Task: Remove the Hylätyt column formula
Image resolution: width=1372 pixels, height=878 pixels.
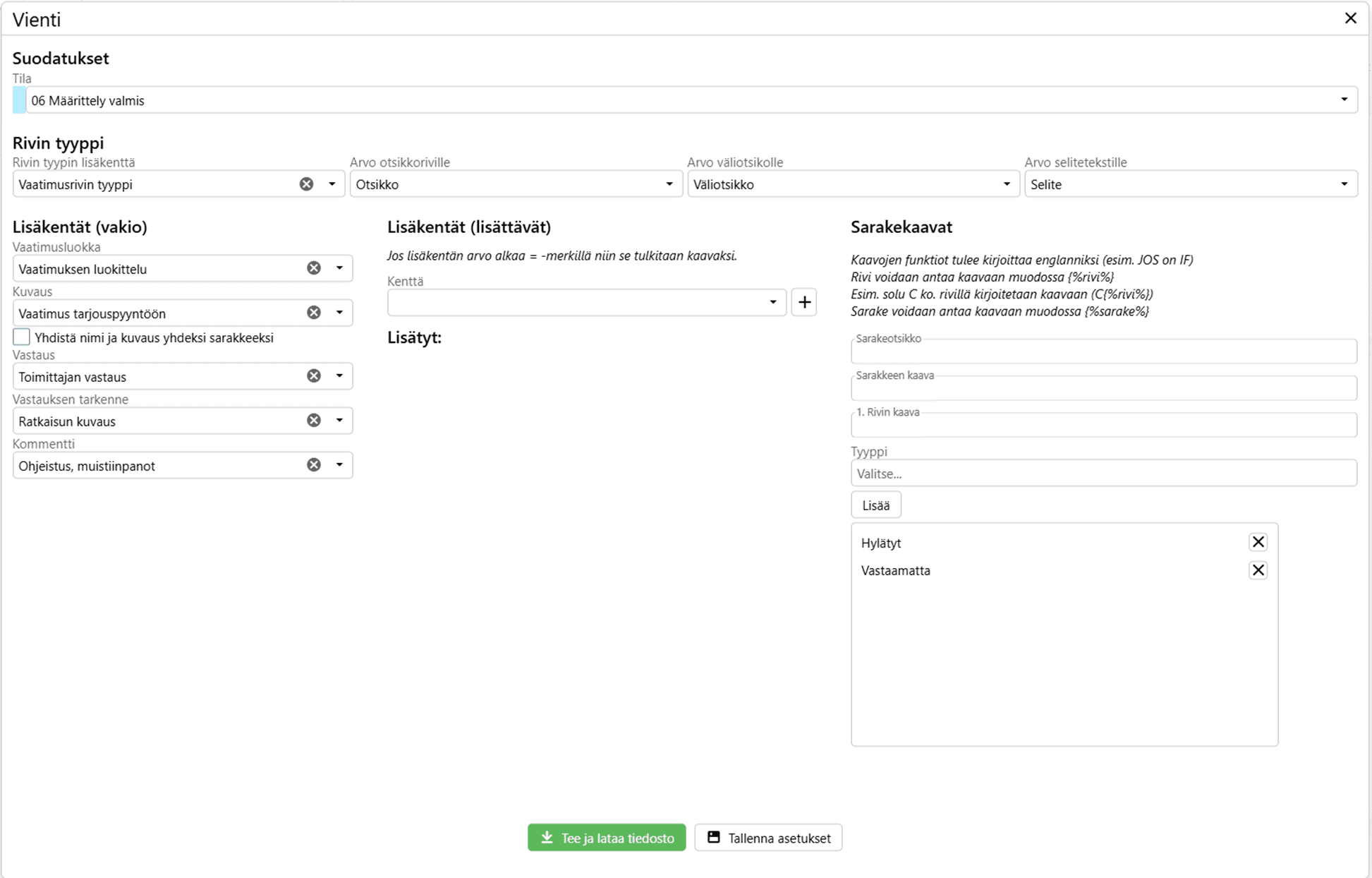Action: pyautogui.click(x=1258, y=542)
